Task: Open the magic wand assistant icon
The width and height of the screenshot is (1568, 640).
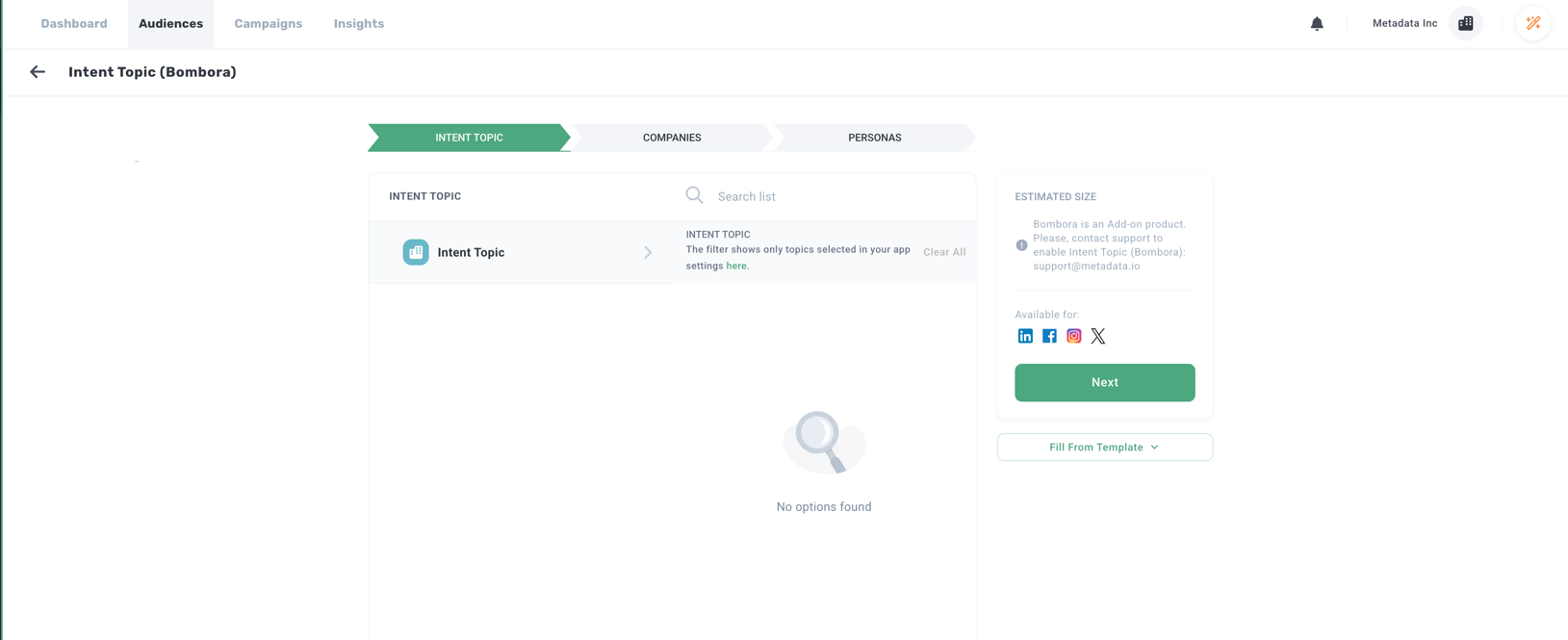Action: coord(1532,24)
